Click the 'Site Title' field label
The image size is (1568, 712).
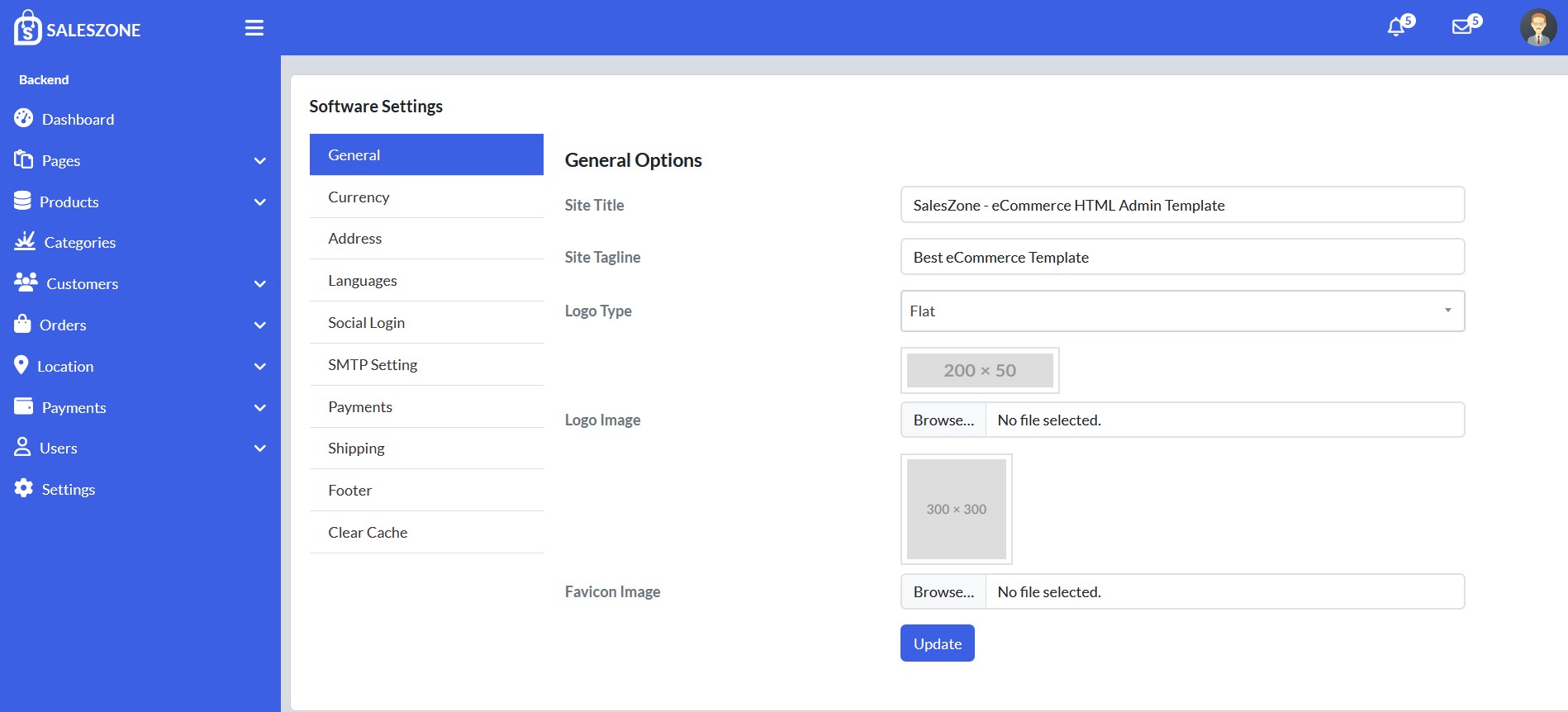594,205
